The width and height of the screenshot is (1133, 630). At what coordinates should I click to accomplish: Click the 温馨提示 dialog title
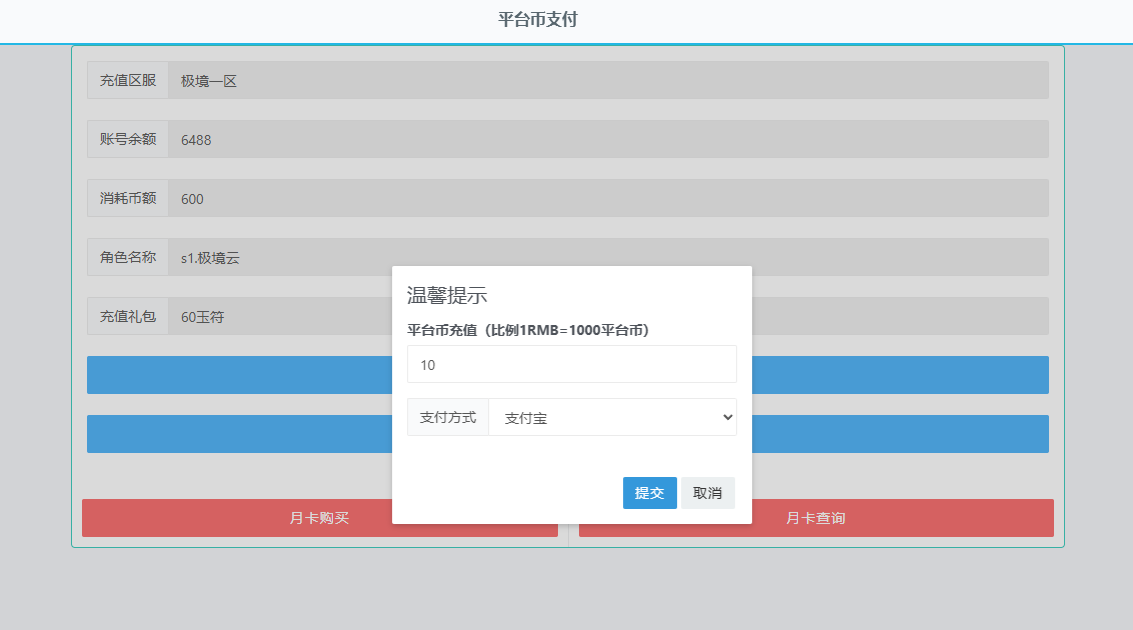[x=447, y=296]
